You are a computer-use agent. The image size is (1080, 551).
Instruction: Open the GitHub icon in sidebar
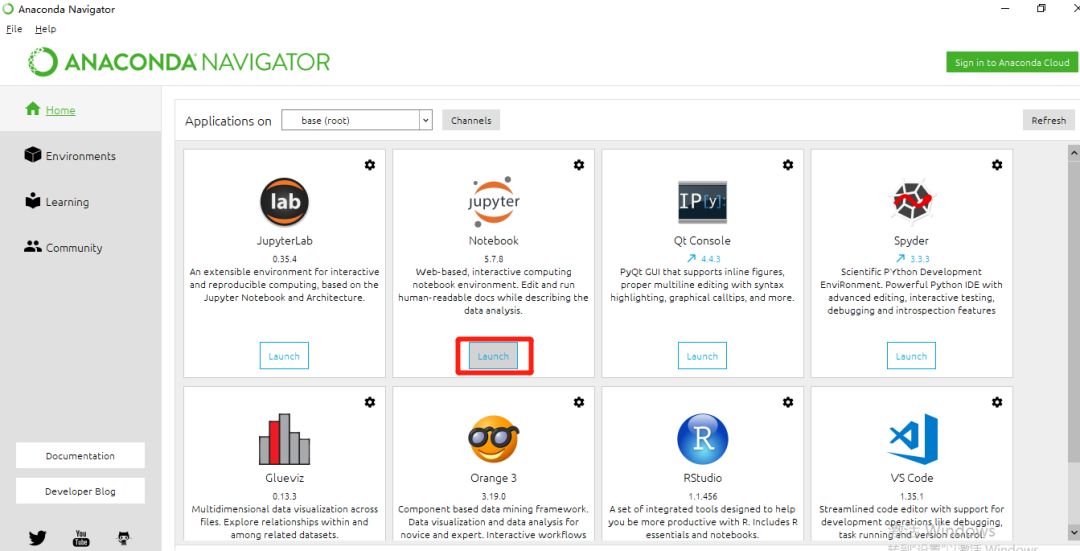[x=123, y=538]
